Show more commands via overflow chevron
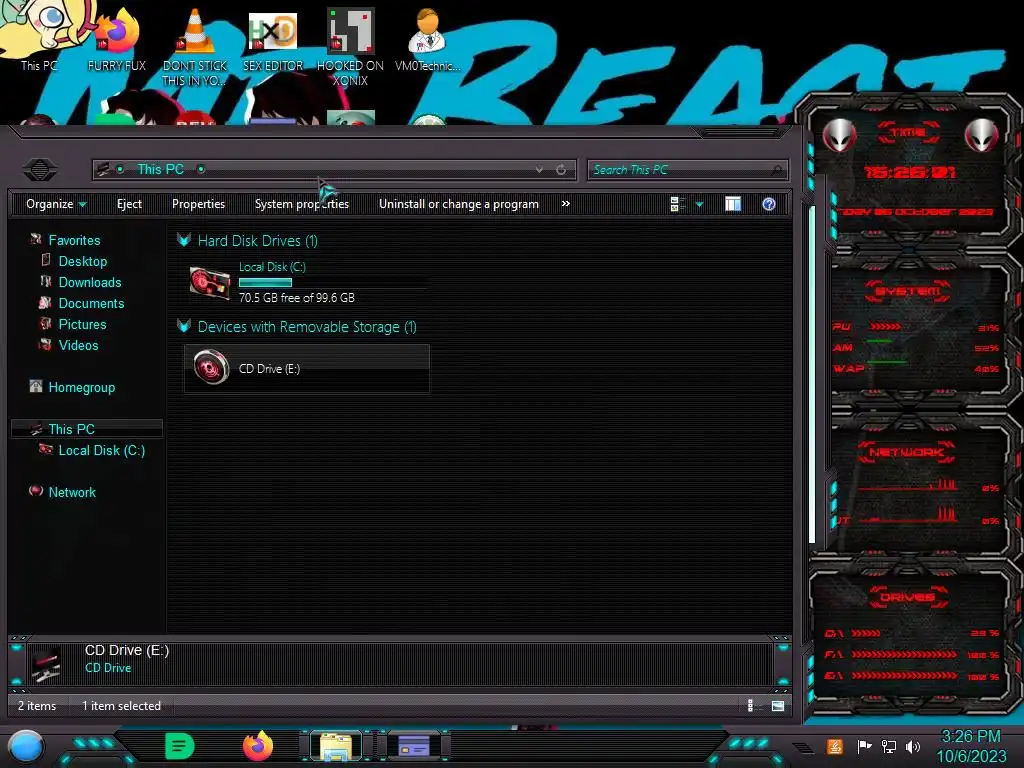The image size is (1024, 768). tap(566, 204)
